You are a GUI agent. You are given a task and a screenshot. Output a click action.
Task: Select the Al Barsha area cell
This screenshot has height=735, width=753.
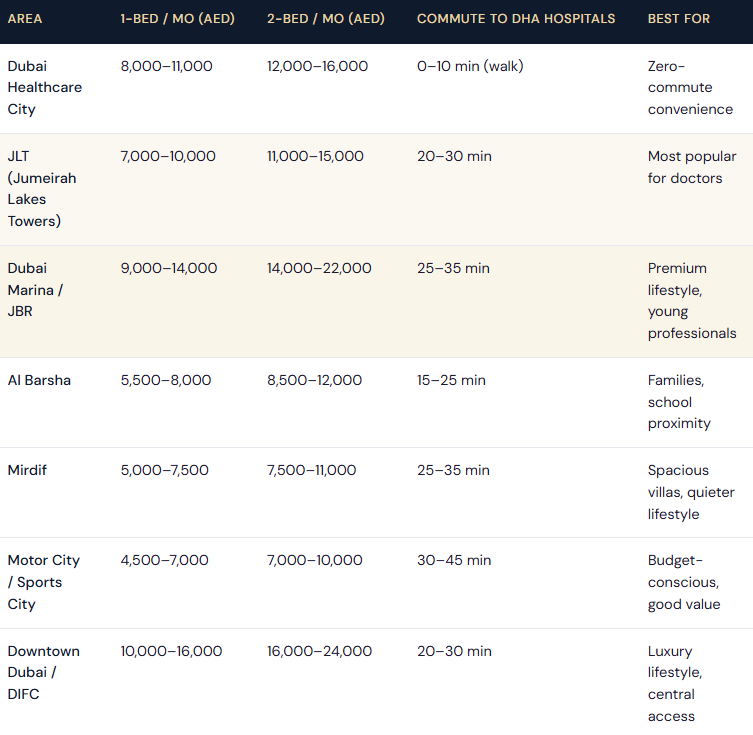coord(39,380)
